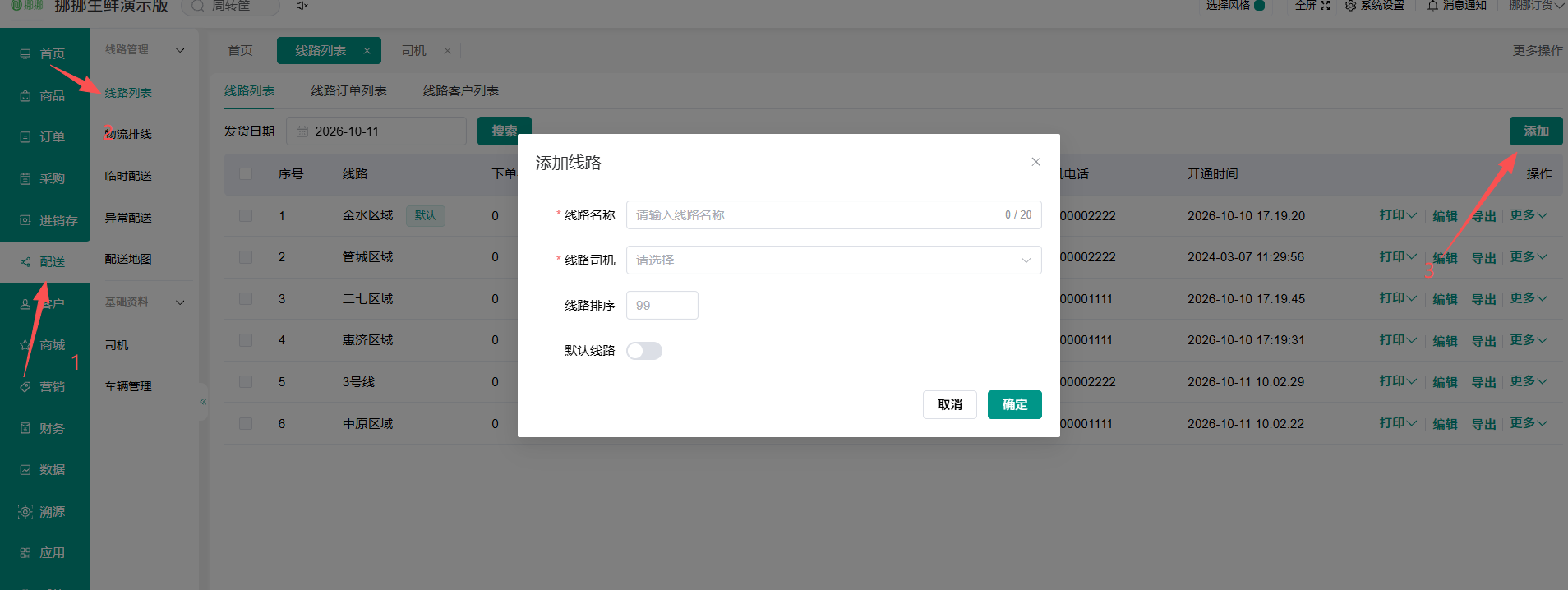This screenshot has width=1568, height=590.
Task: Check the 惠济区域 row checkbox
Action: [x=246, y=339]
